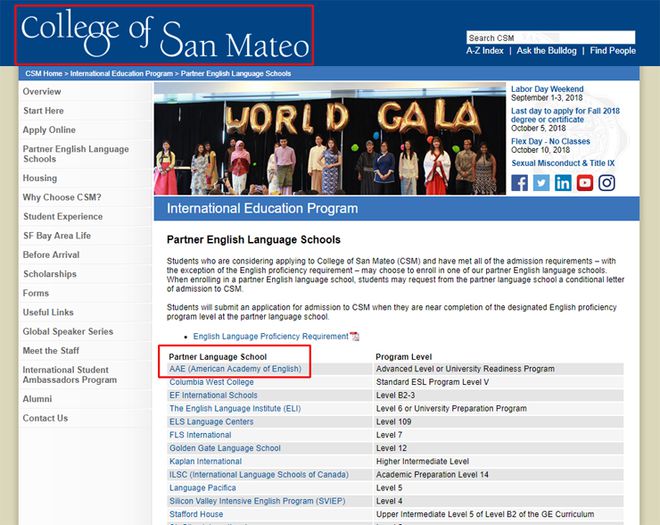Open Sexual Misconduct & Title IX link

[563, 163]
